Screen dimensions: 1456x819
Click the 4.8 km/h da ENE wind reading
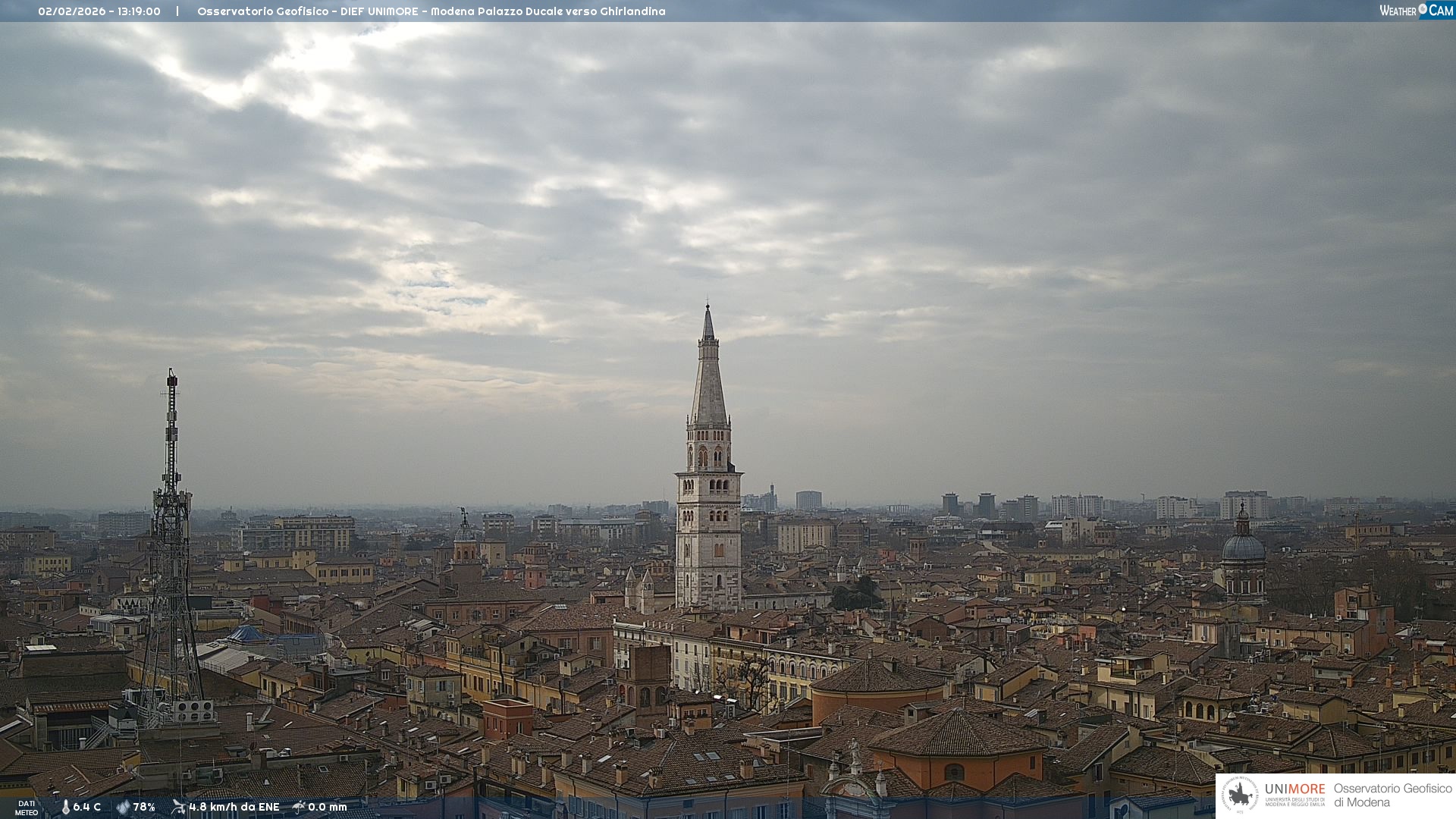[234, 807]
